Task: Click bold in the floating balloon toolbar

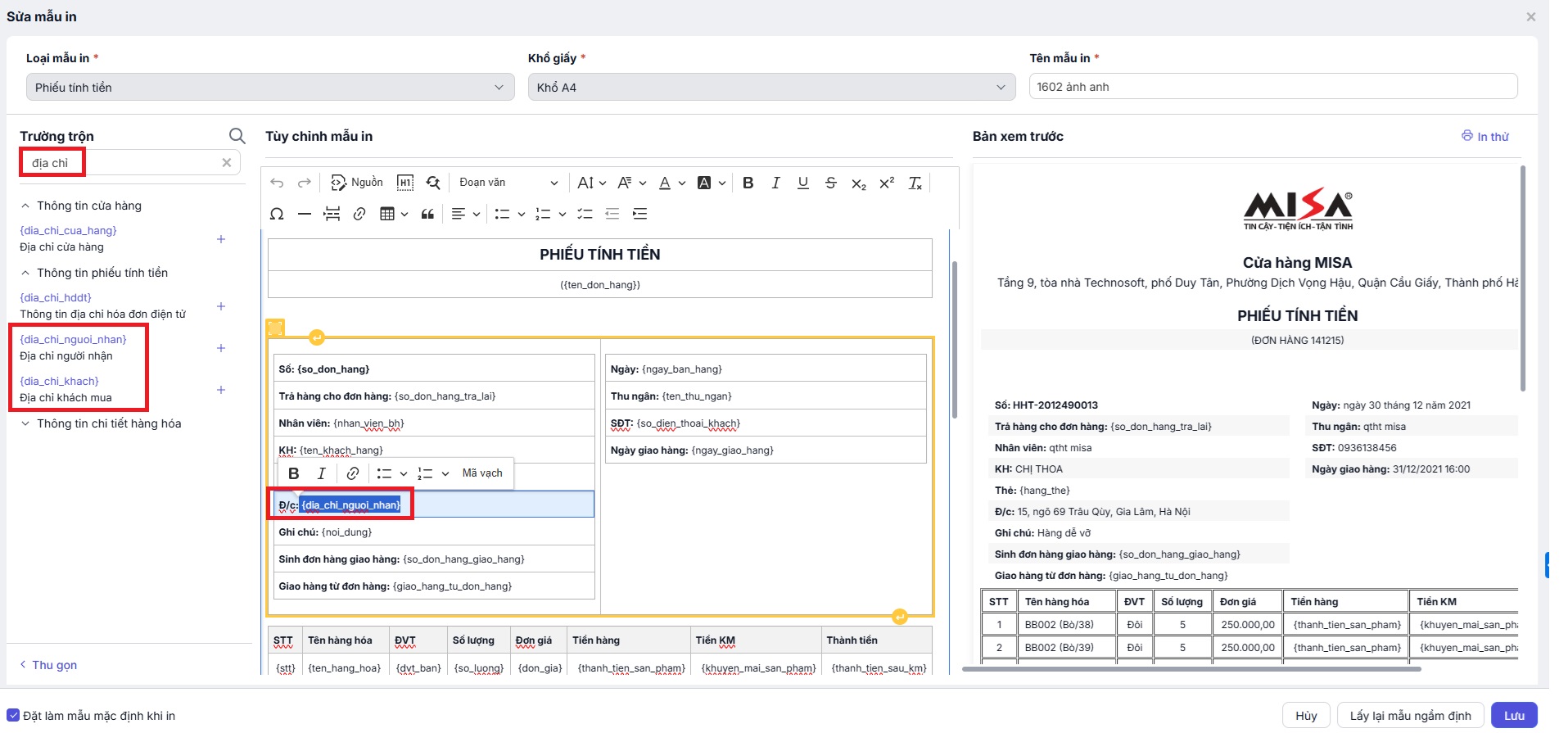Action: 294,473
